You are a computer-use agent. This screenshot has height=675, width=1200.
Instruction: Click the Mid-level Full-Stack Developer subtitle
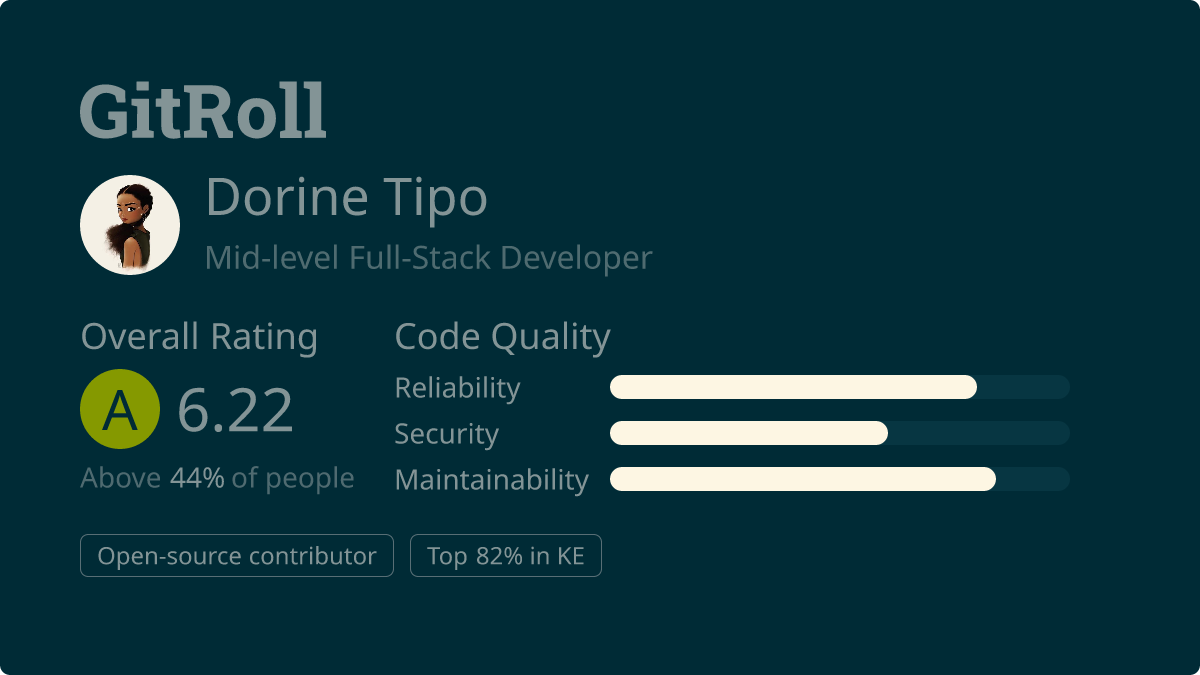[428, 258]
